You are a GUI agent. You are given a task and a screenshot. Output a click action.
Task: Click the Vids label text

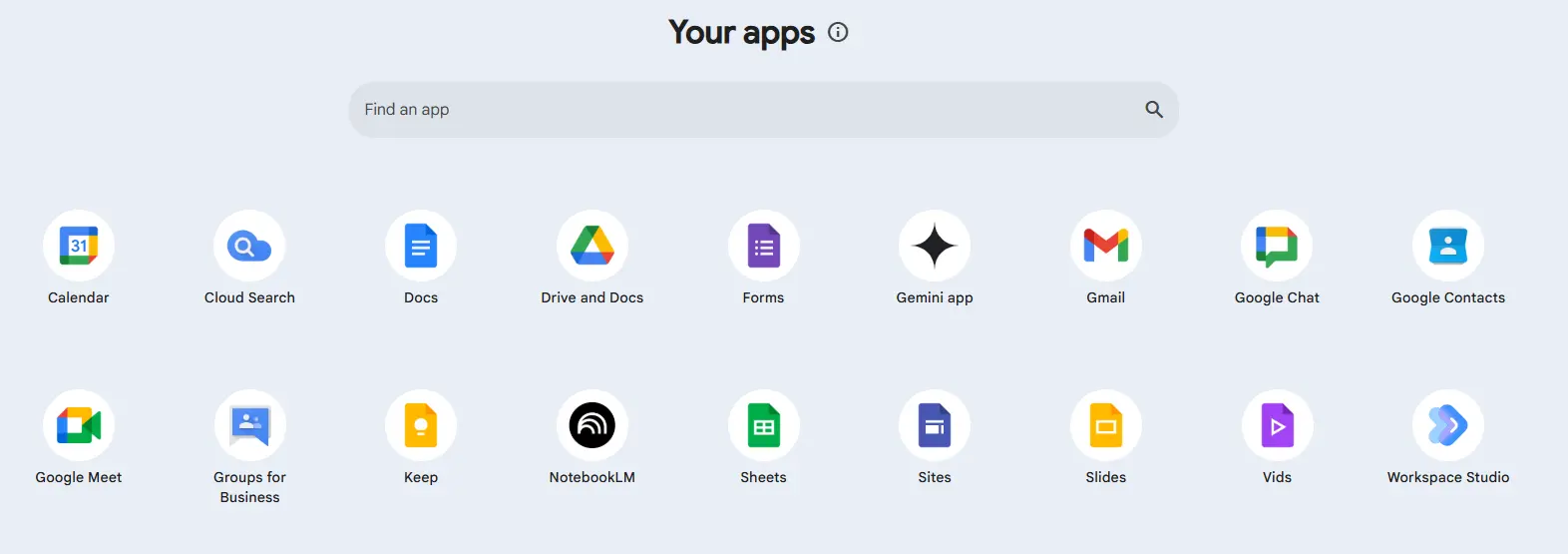[1277, 477]
